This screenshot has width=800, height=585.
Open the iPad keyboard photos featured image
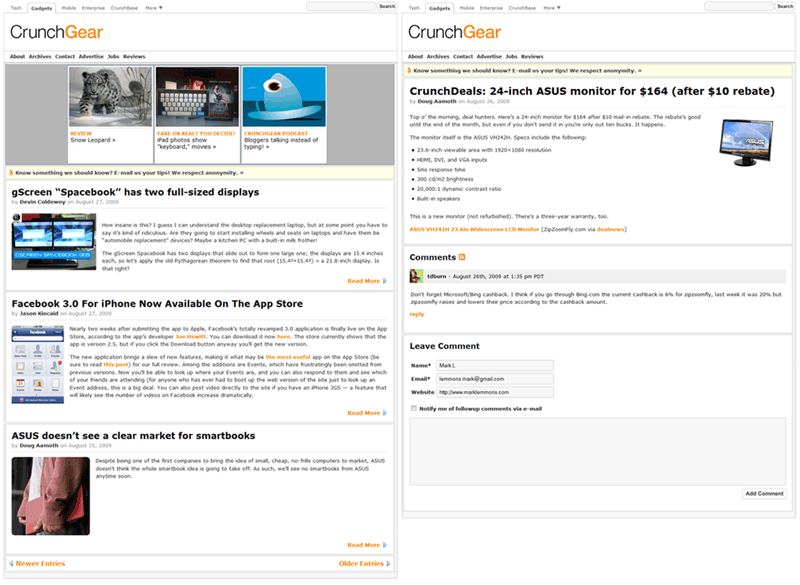(x=197, y=96)
